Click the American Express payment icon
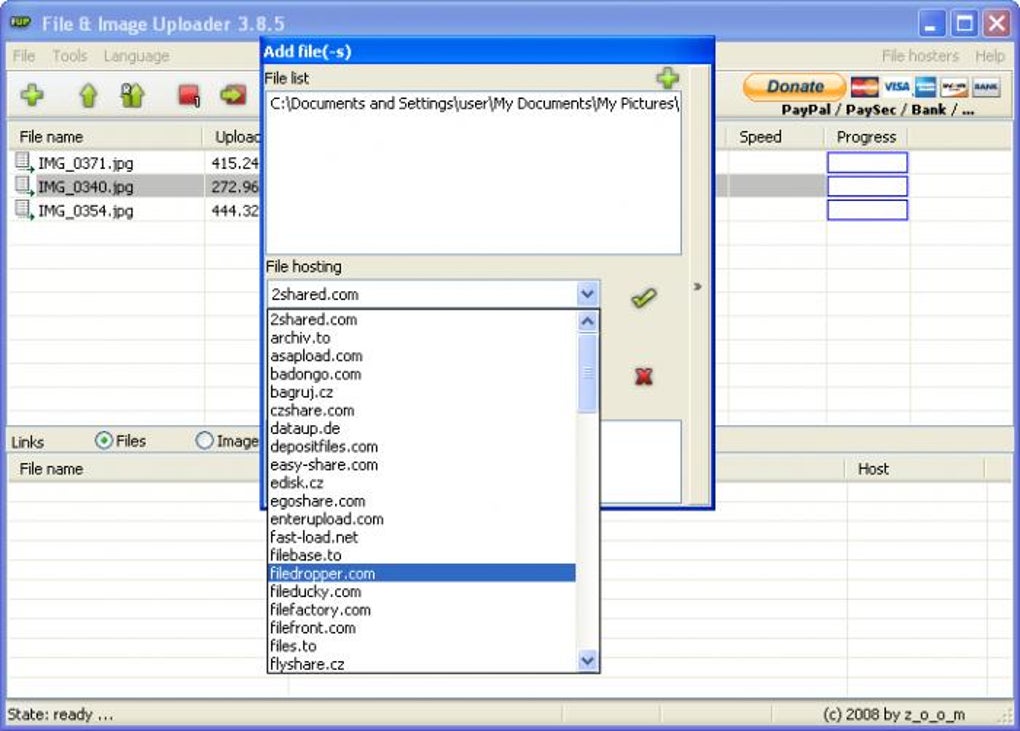The image size is (1020, 731). tap(925, 86)
